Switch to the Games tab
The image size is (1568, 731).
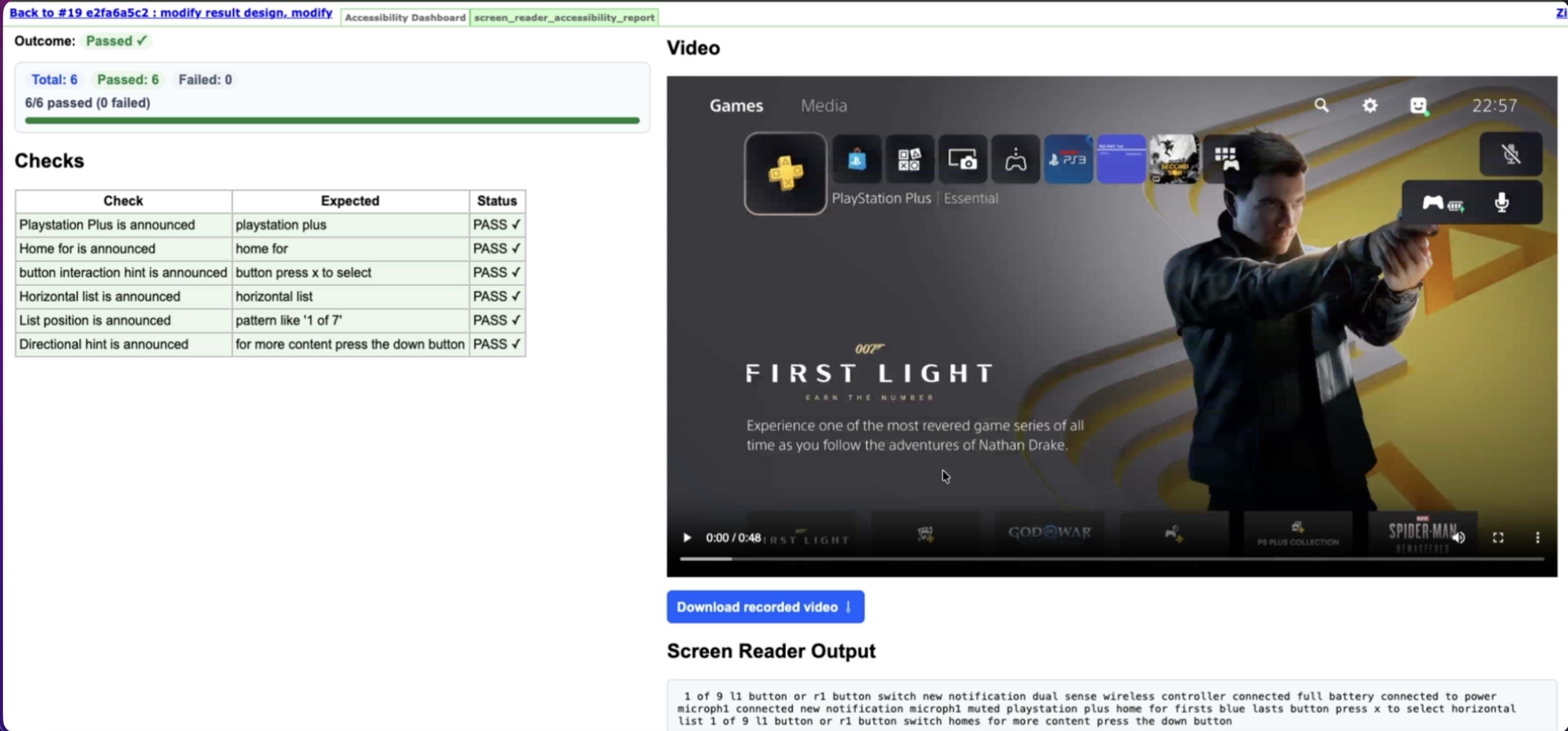pyautogui.click(x=736, y=105)
